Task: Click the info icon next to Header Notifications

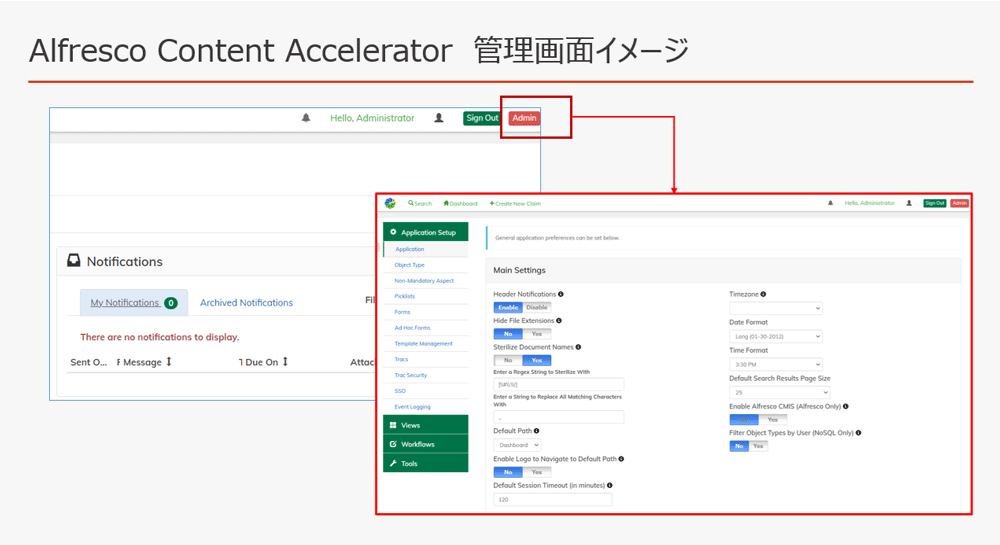Action: (x=561, y=294)
